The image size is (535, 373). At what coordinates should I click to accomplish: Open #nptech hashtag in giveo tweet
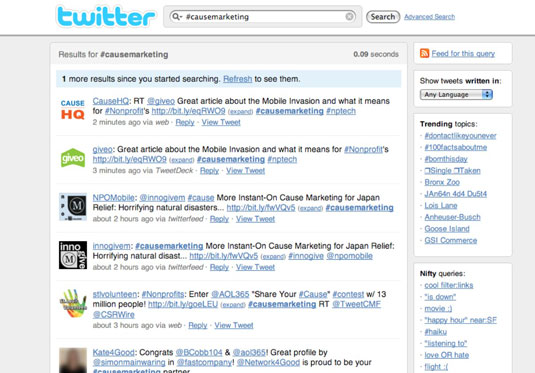tap(282, 159)
